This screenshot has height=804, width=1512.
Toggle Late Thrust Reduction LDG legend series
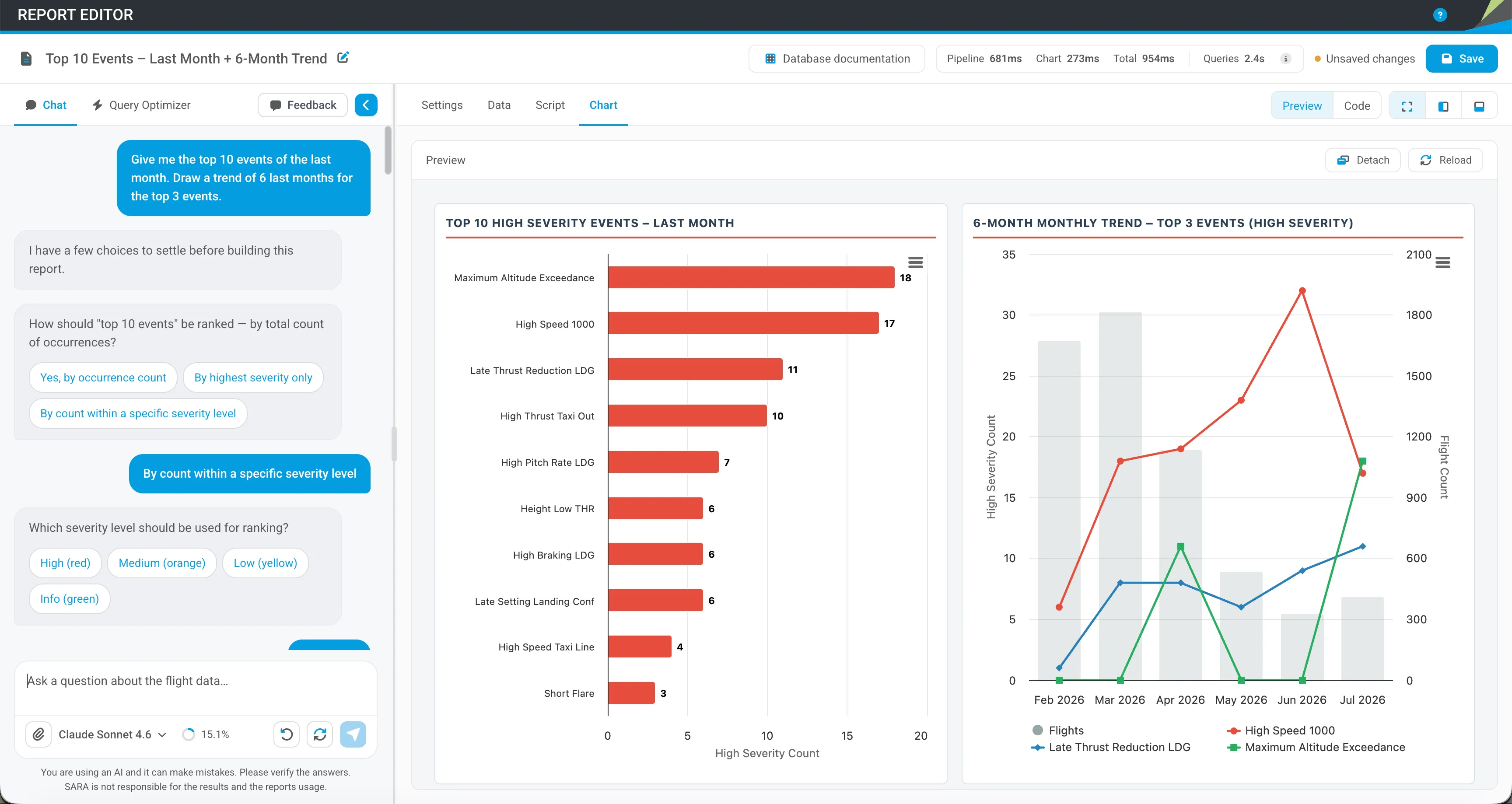coord(1110,747)
